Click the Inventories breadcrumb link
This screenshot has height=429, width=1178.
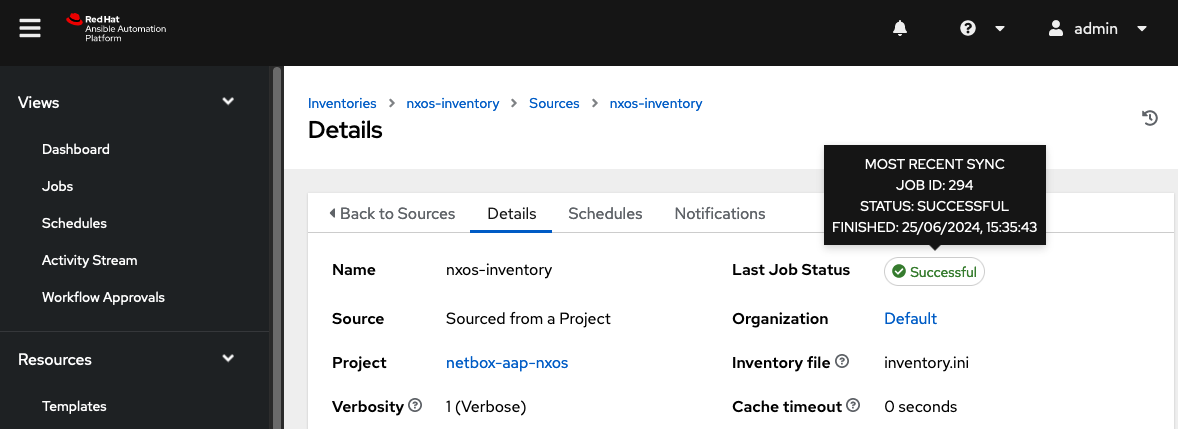[x=342, y=104]
